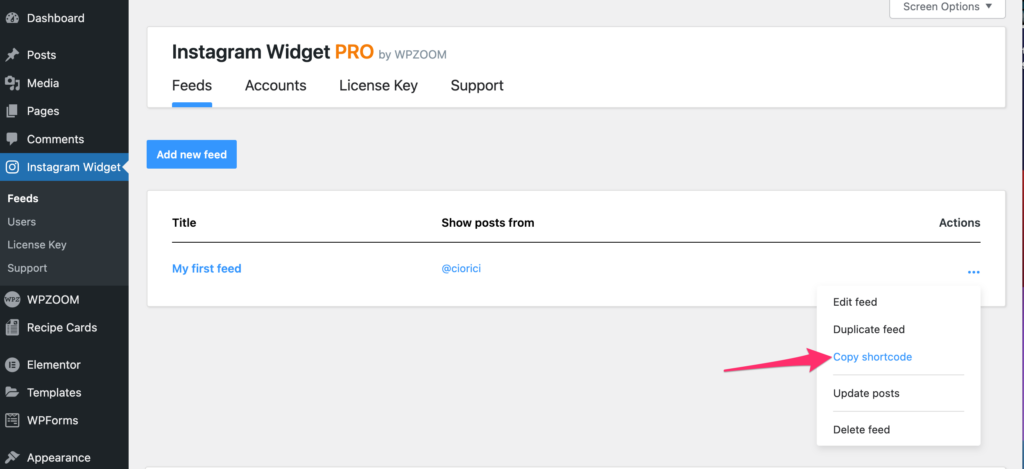Image resolution: width=1024 pixels, height=469 pixels.
Task: Click the Posts pin icon
Action: [12, 55]
